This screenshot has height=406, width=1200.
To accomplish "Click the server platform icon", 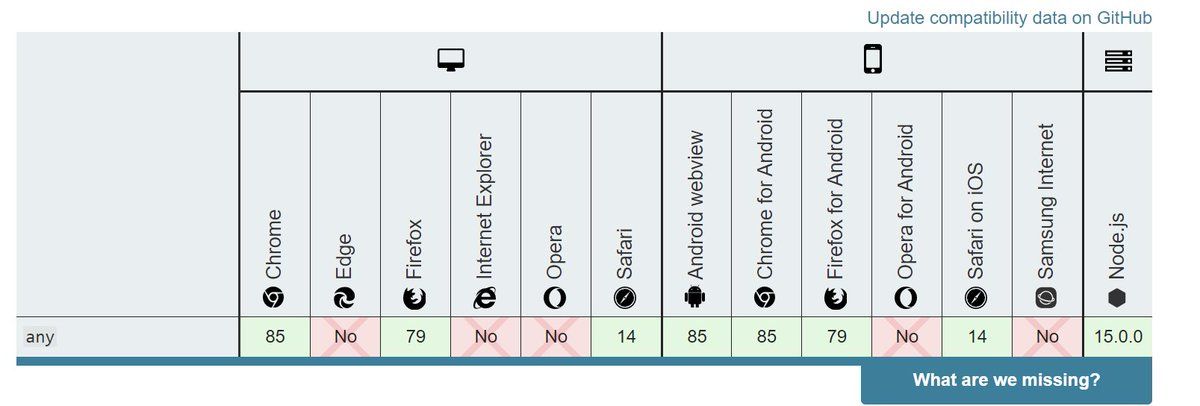I will click(x=1118, y=61).
